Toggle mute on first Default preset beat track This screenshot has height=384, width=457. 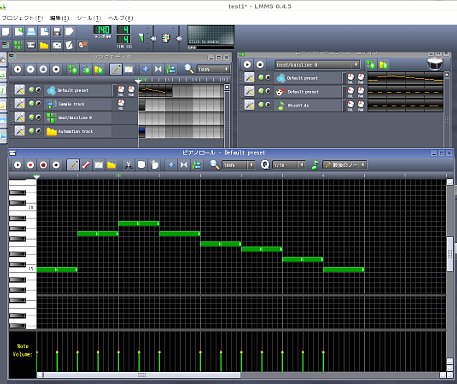click(x=261, y=77)
